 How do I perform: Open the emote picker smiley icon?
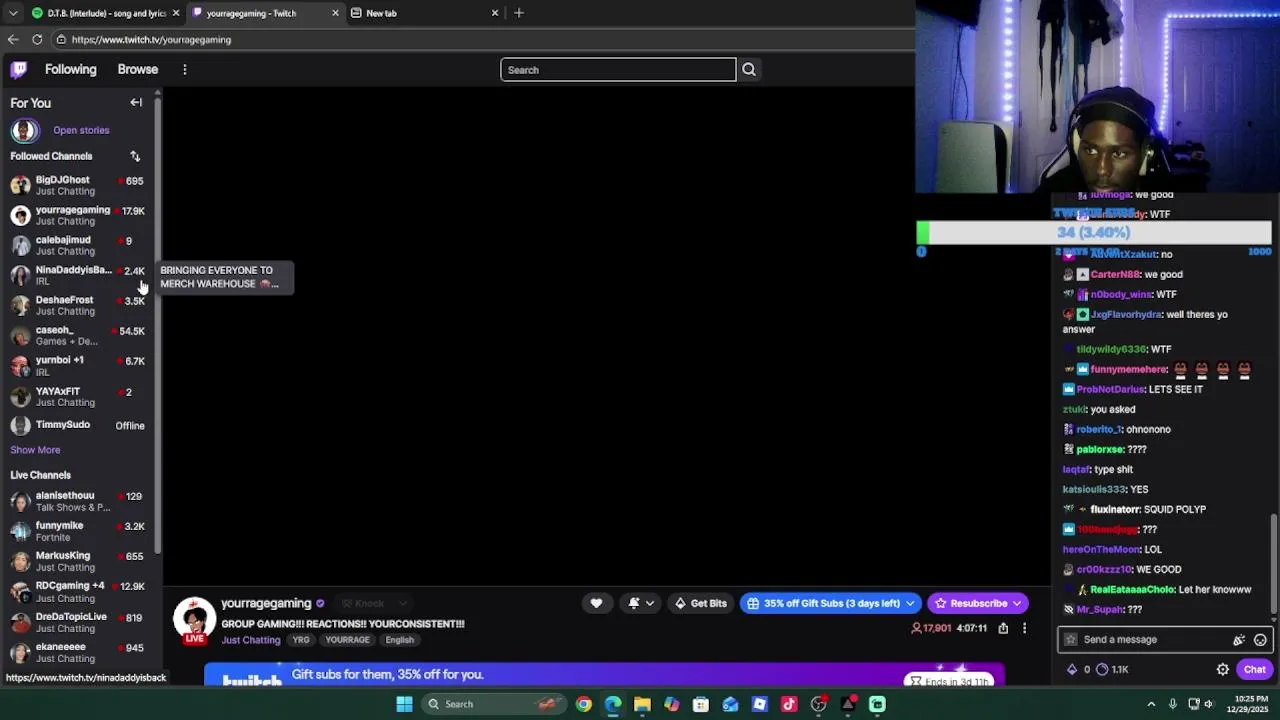1260,639
